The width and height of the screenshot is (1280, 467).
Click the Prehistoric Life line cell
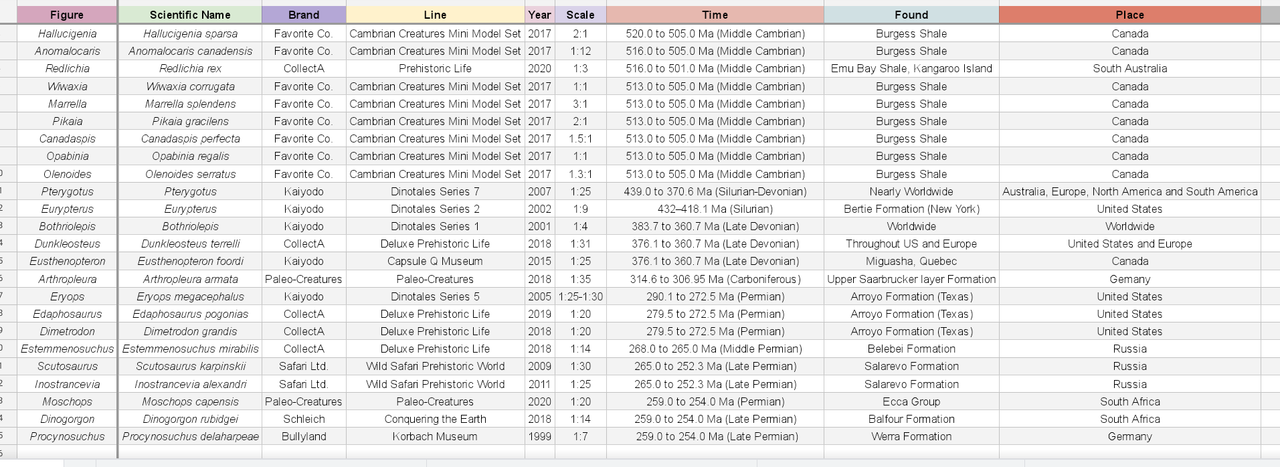click(x=435, y=69)
